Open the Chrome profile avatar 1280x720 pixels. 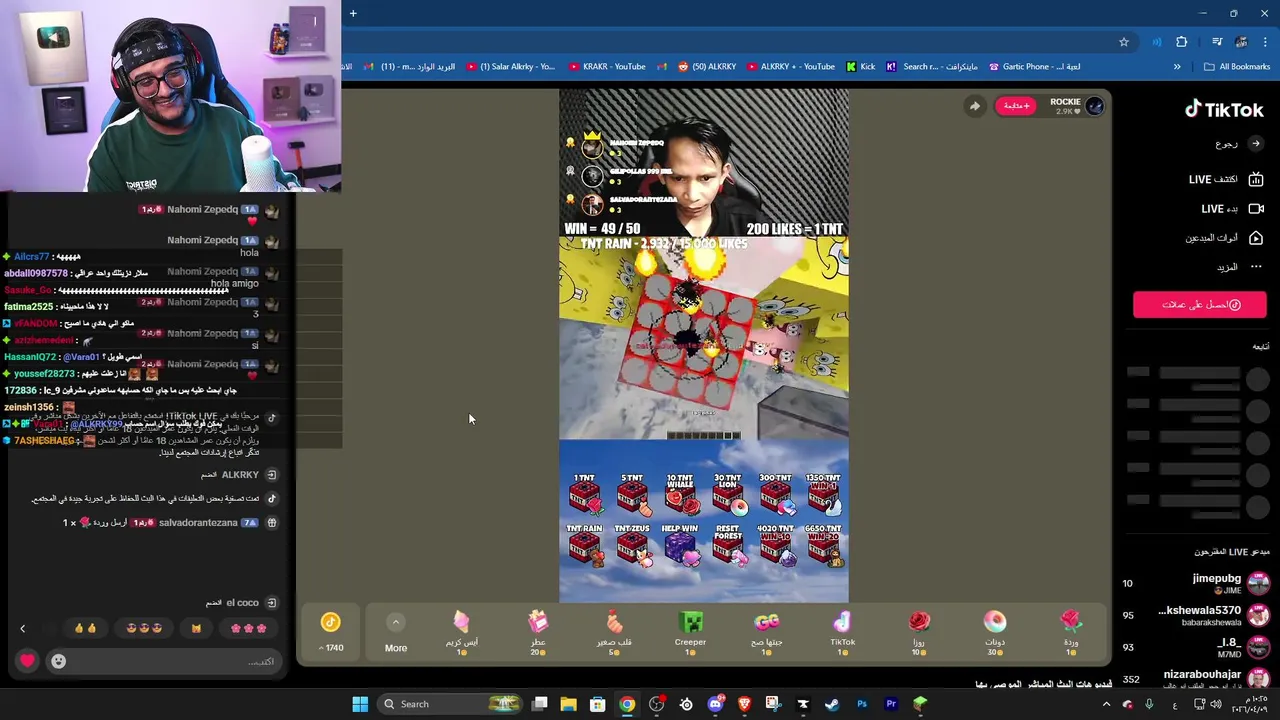[x=1241, y=42]
